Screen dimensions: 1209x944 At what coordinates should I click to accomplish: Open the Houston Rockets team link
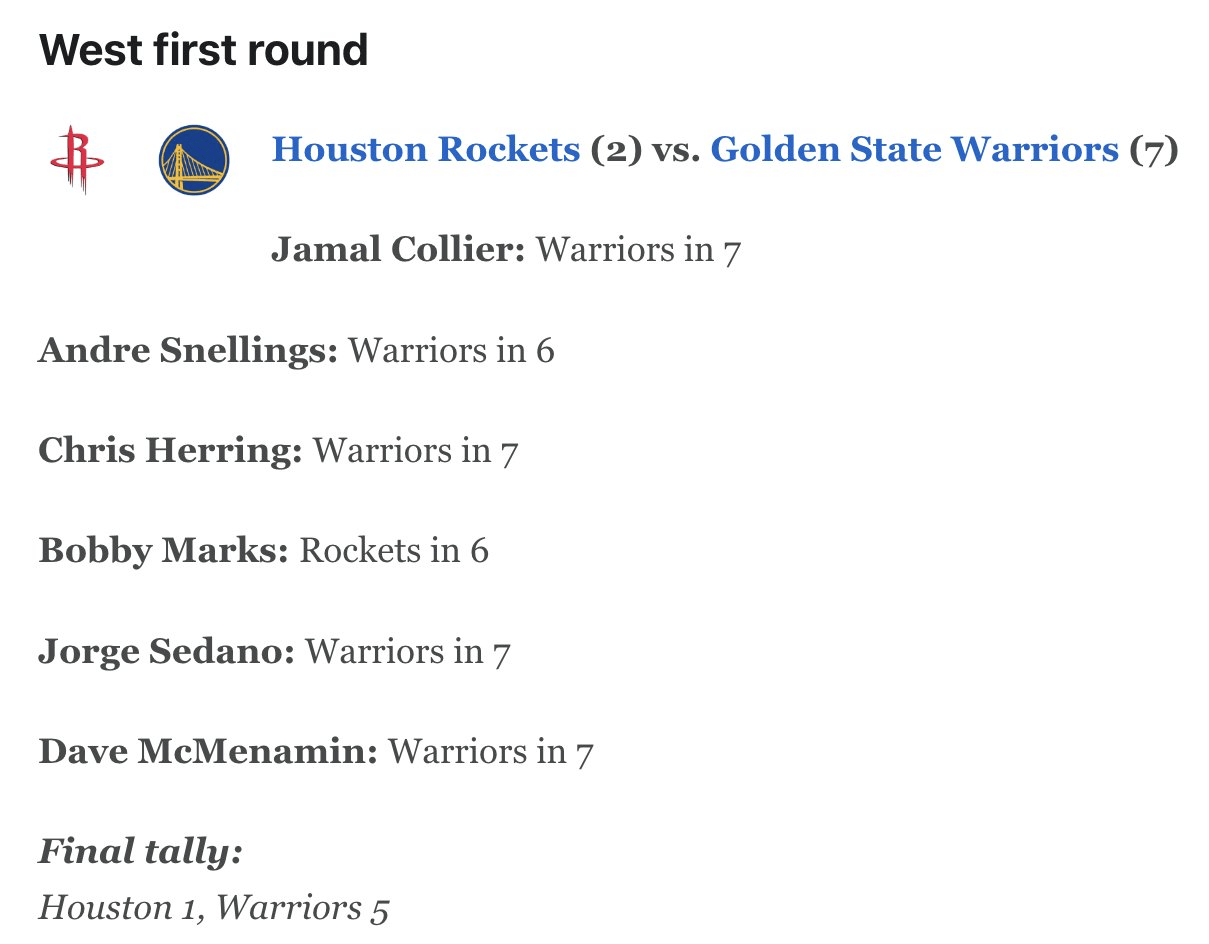click(425, 149)
